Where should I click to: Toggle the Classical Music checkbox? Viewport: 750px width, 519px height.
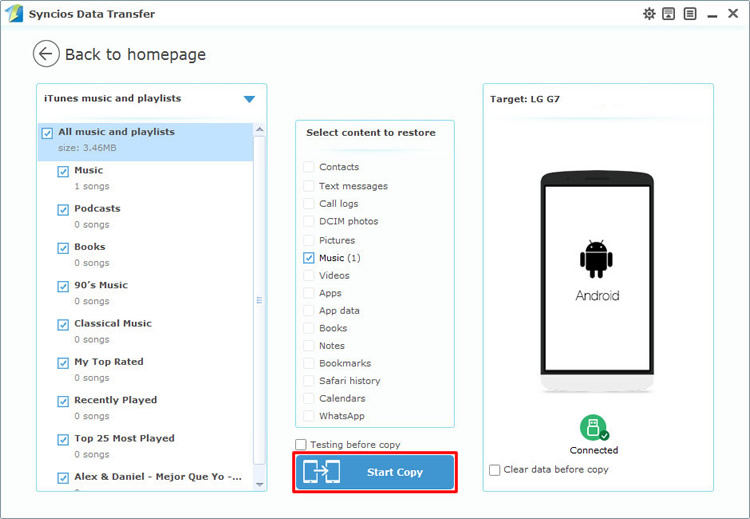(x=63, y=324)
